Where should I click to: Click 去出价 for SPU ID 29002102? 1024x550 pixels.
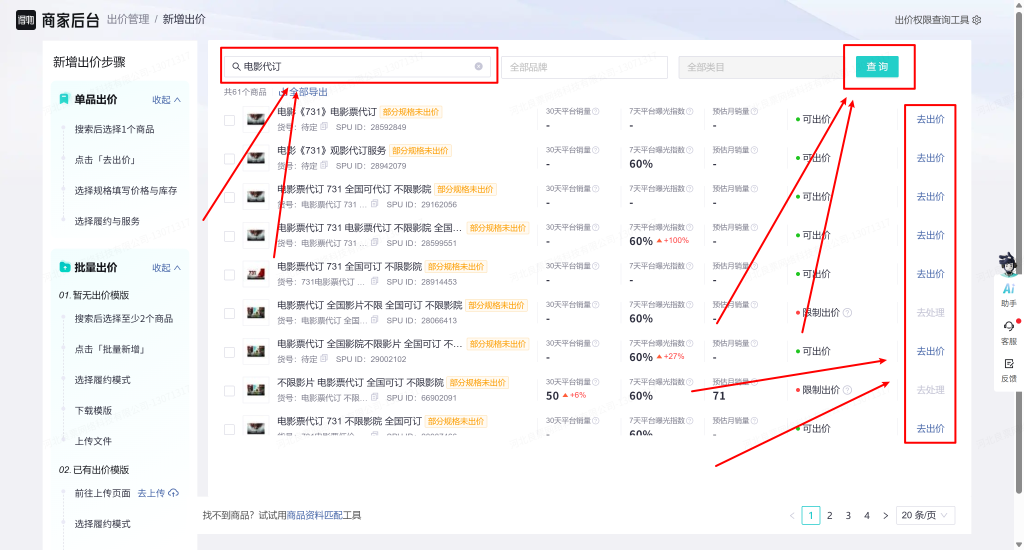(931, 351)
